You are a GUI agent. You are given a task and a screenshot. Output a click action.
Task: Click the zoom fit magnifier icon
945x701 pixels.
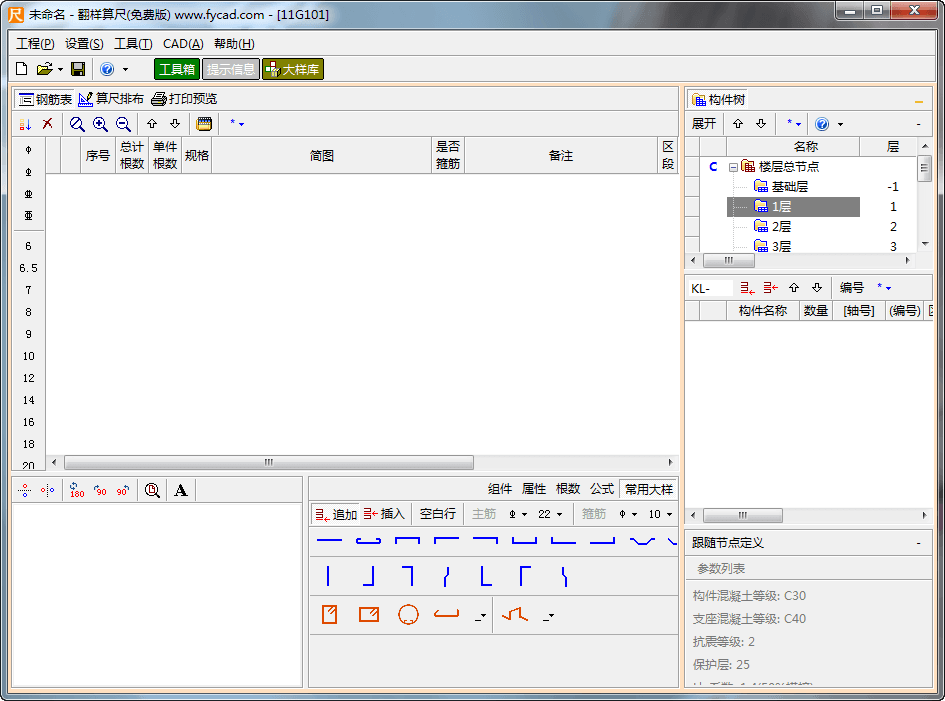pyautogui.click(x=77, y=124)
